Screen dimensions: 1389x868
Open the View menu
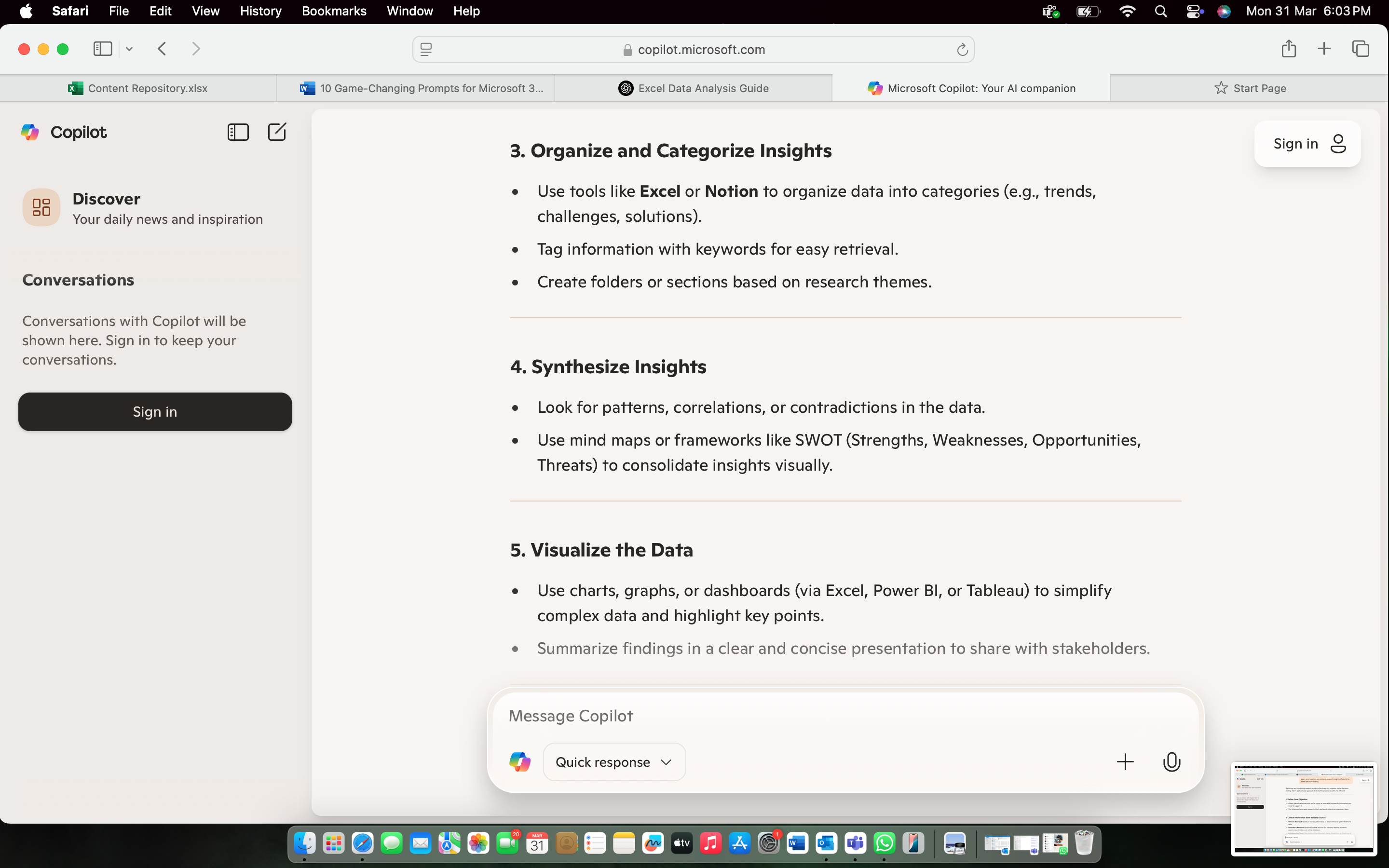205,11
